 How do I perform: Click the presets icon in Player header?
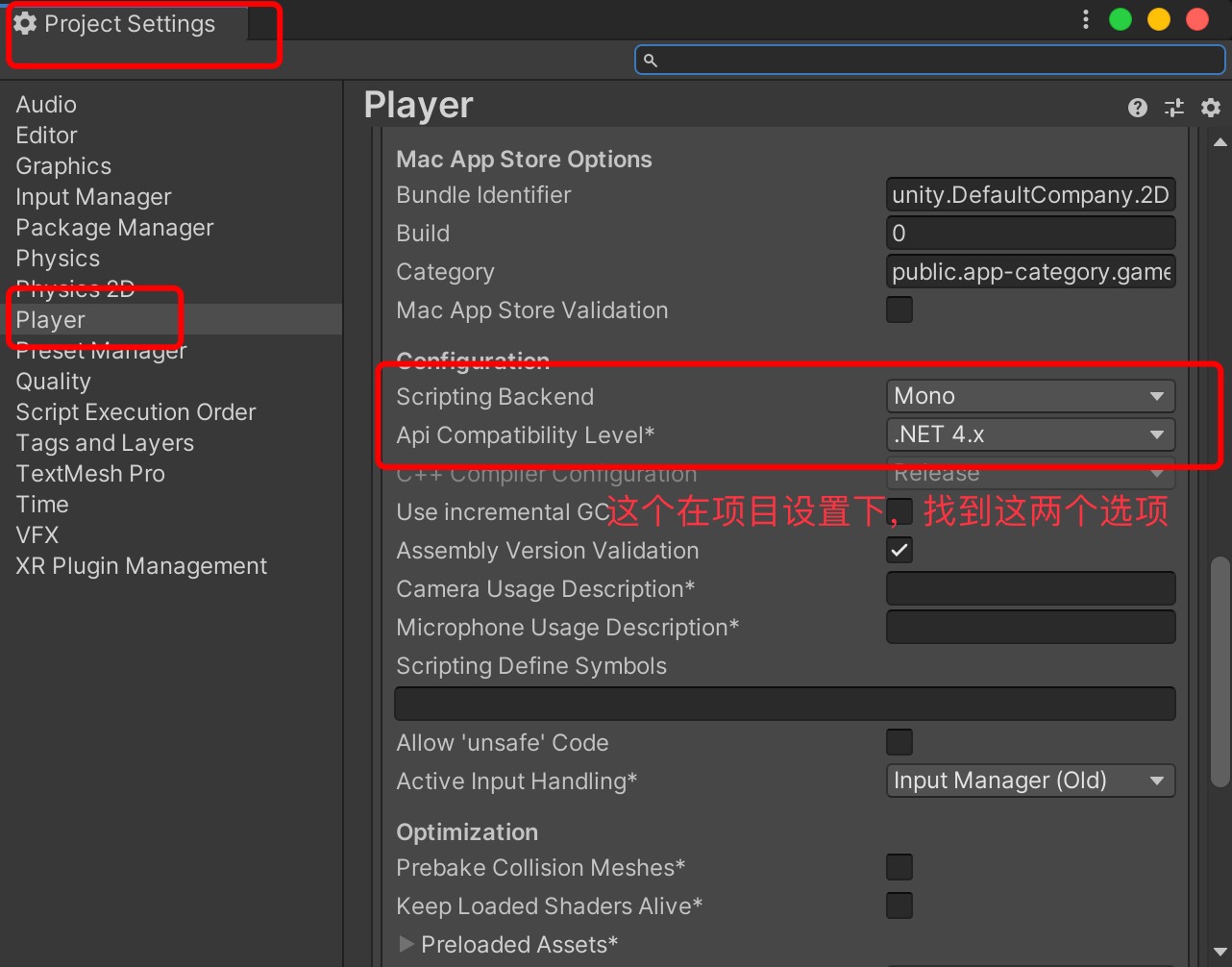click(x=1173, y=108)
